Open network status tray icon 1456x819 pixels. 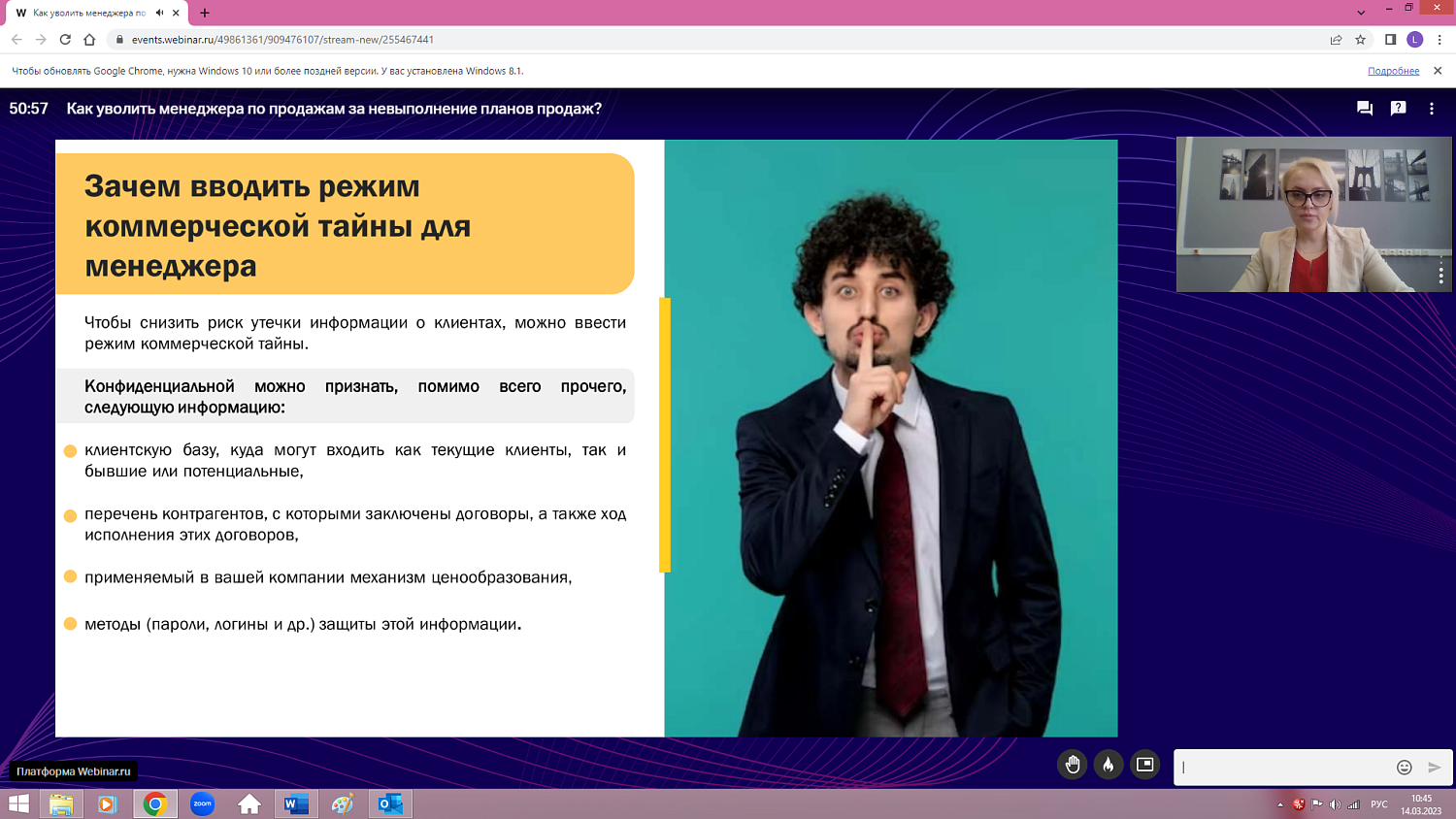point(1353,804)
